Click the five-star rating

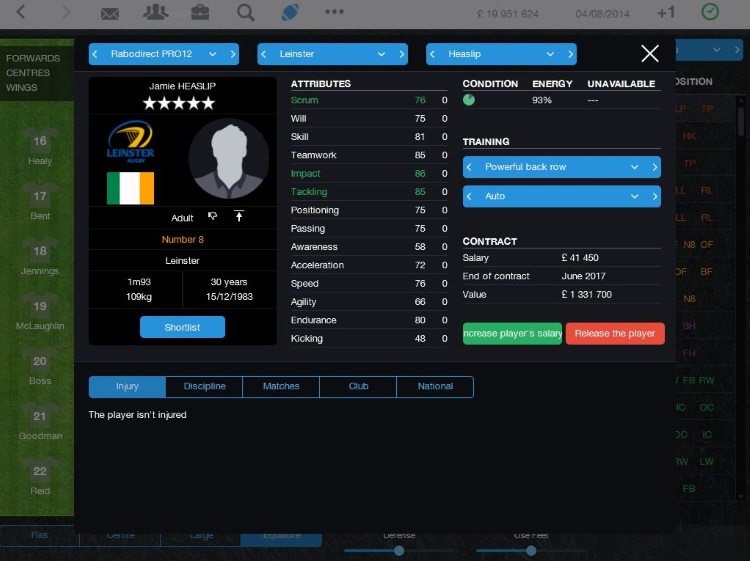[x=179, y=103]
